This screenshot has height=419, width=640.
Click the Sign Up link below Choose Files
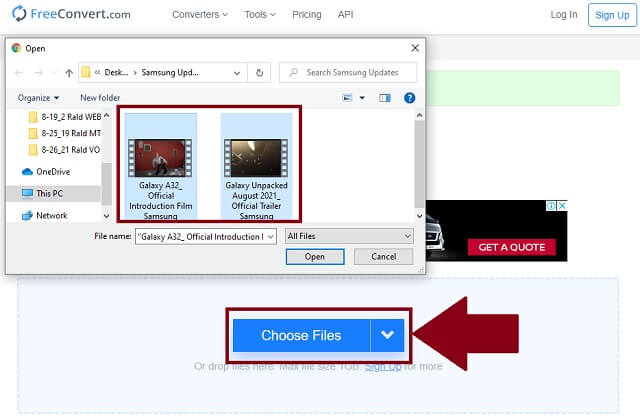pyautogui.click(x=383, y=366)
